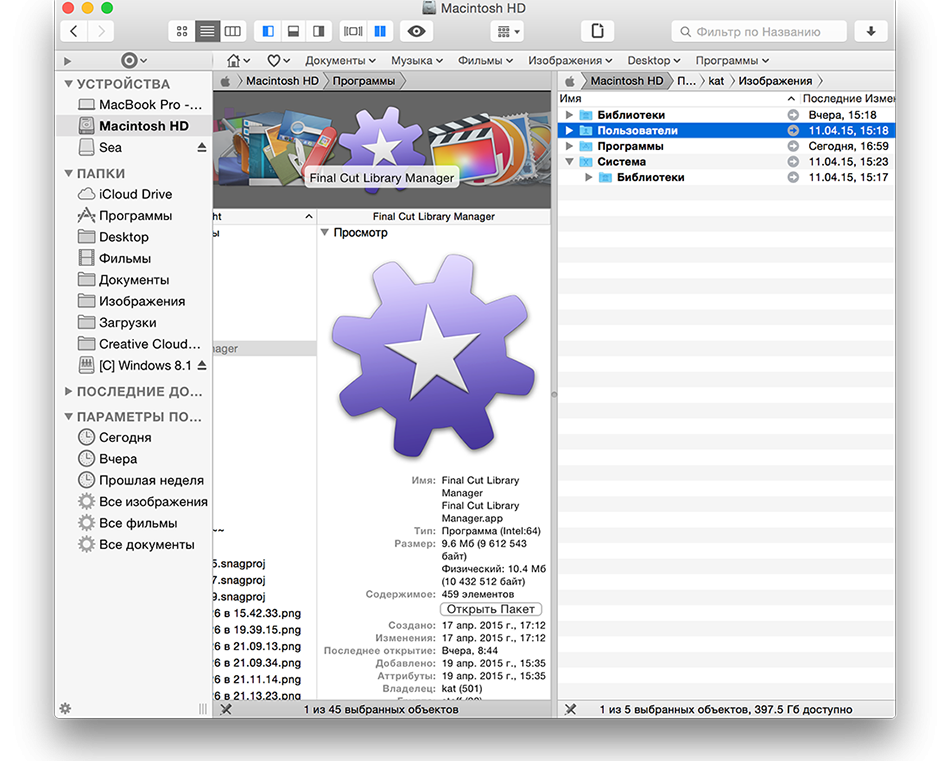Open the heart favorites dropdown

coord(279,61)
